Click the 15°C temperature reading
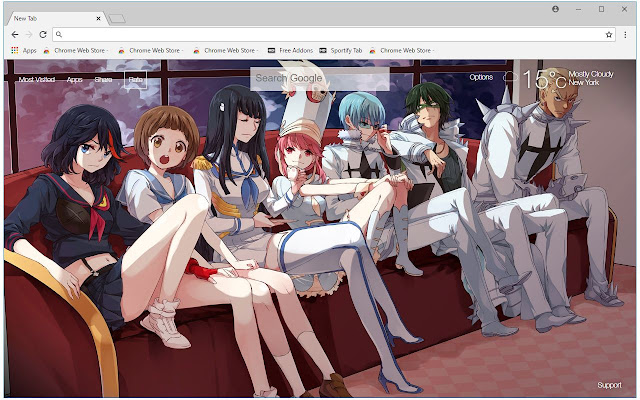640x400 pixels. pyautogui.click(x=544, y=79)
